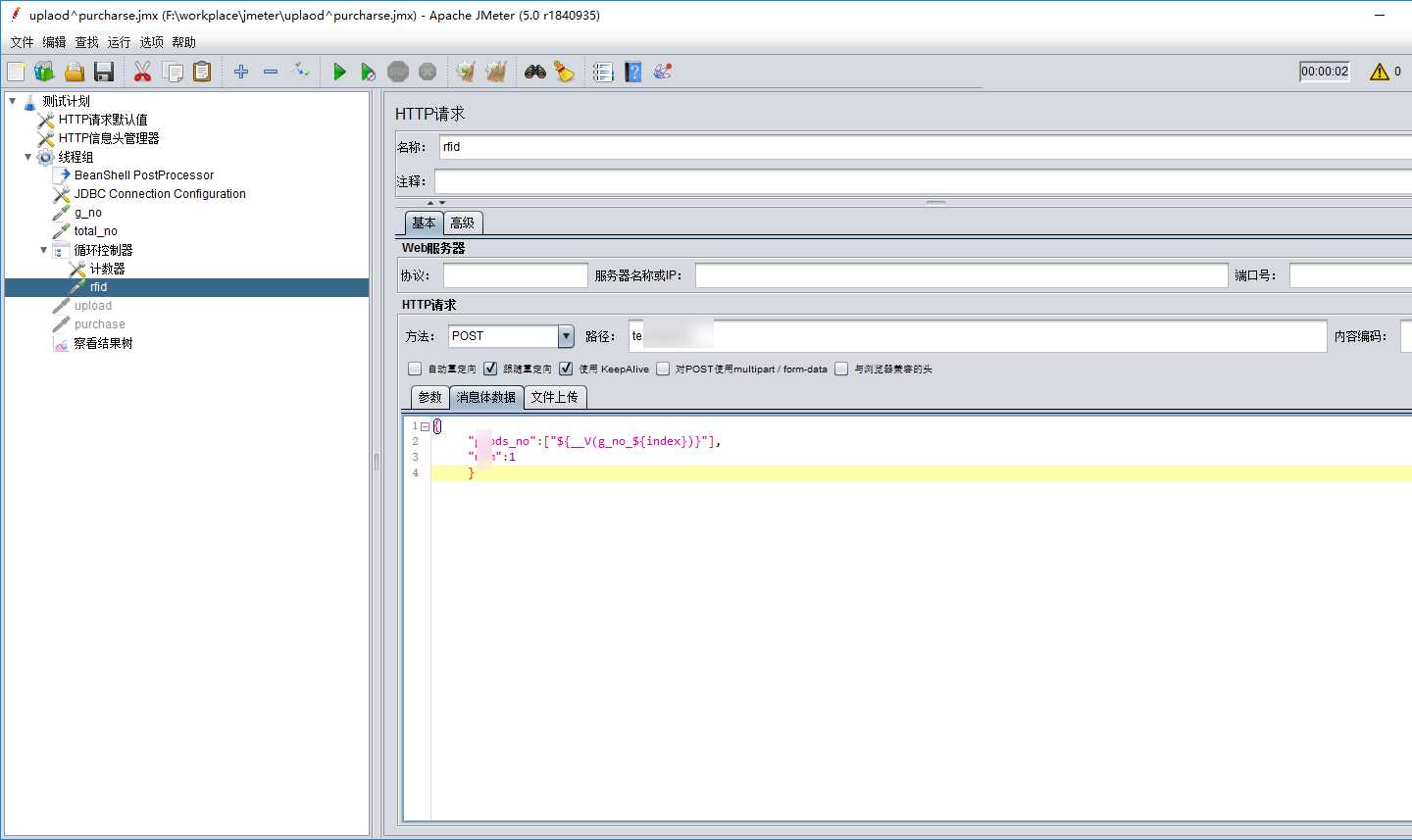This screenshot has width=1412, height=840.
Task: Select HTTP请求默认值 in the tree
Action: click(x=103, y=120)
